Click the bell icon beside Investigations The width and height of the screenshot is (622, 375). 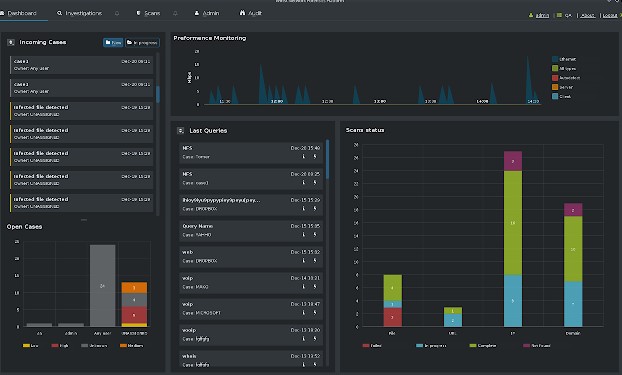117,13
